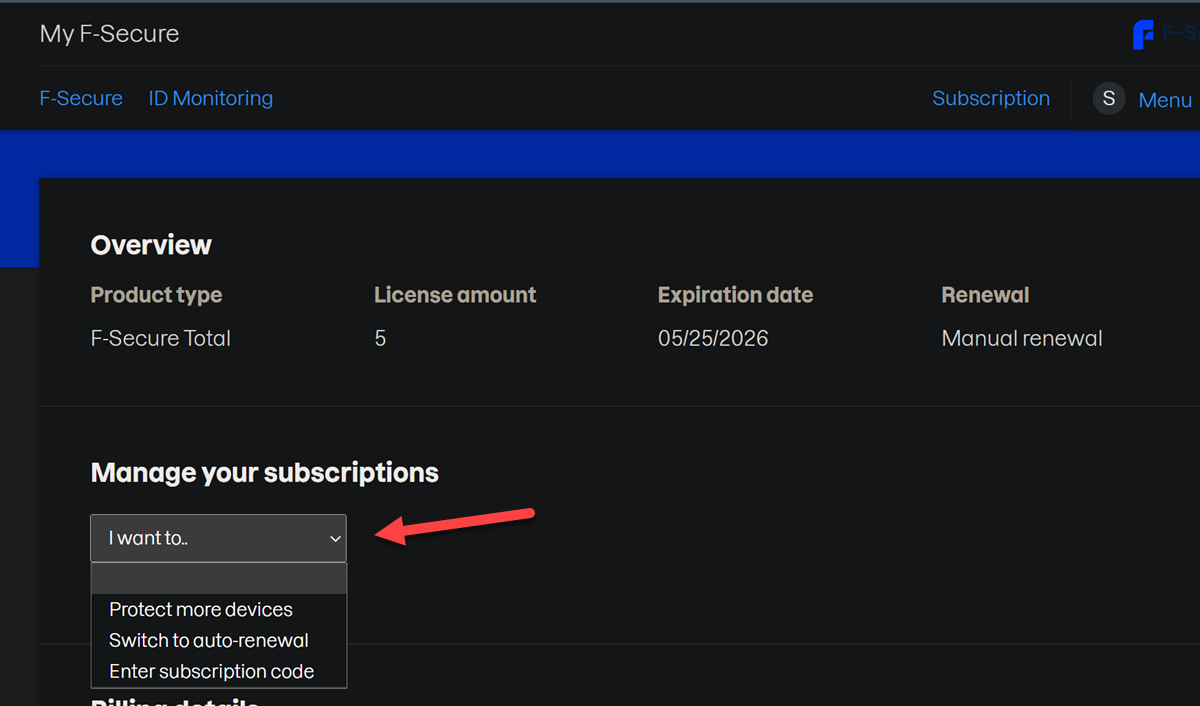The height and width of the screenshot is (706, 1200).
Task: Click the 'F-Secure Total' product value
Action: click(x=160, y=338)
